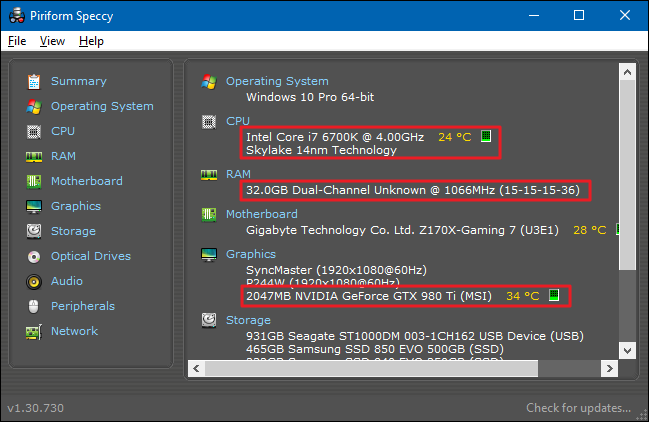Viewport: 649px width, 422px height.
Task: Open the File menu
Action: click(17, 41)
